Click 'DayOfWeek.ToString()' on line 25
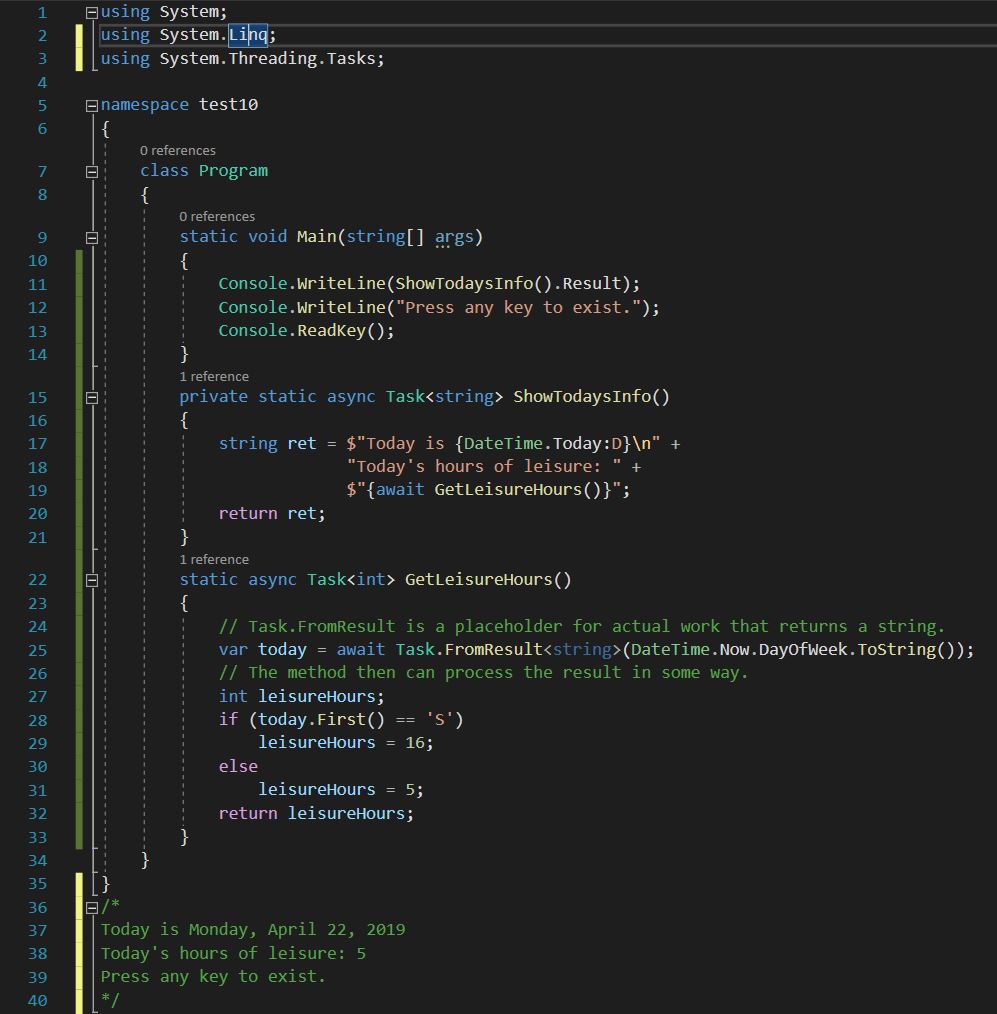Viewport: 997px width, 1014px height. pos(859,649)
